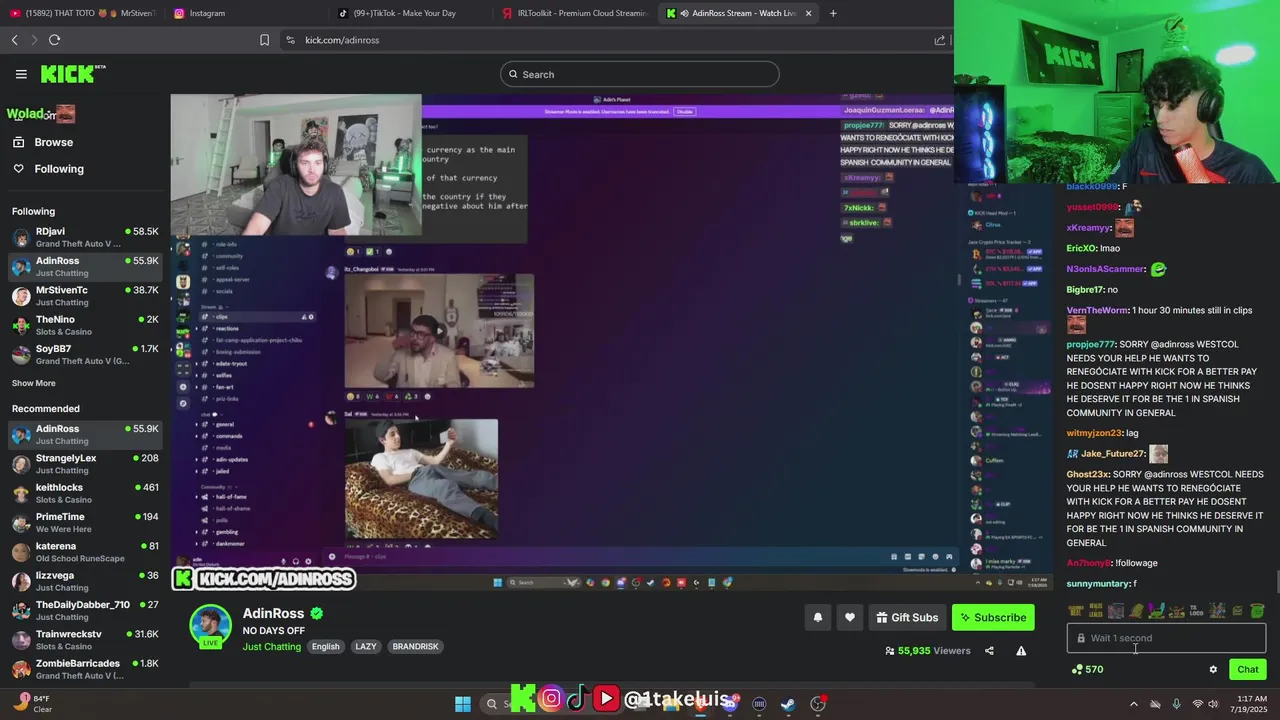
Task: Pick the TA LOCO quick emote
Action: point(1196,611)
